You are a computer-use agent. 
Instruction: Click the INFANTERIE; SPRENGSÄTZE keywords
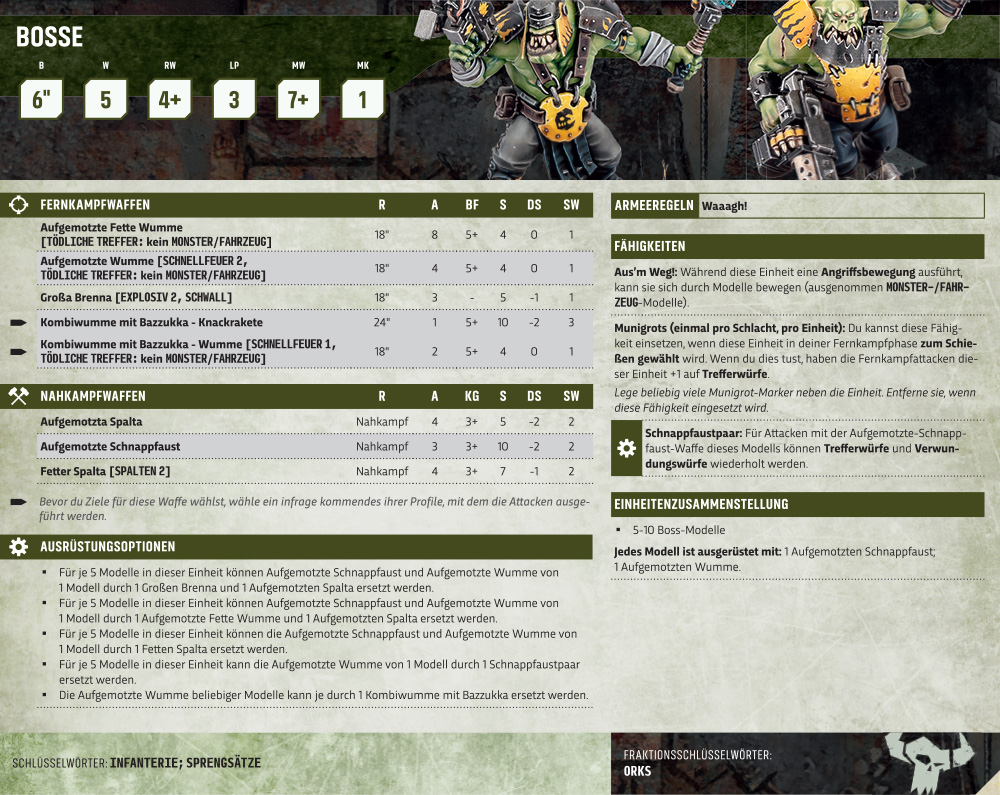click(186, 763)
